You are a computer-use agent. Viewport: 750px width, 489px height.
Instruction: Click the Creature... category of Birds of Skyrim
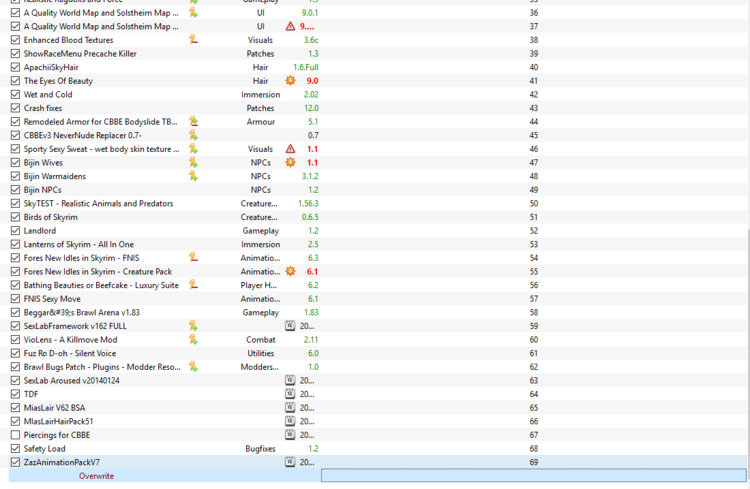tap(259, 217)
